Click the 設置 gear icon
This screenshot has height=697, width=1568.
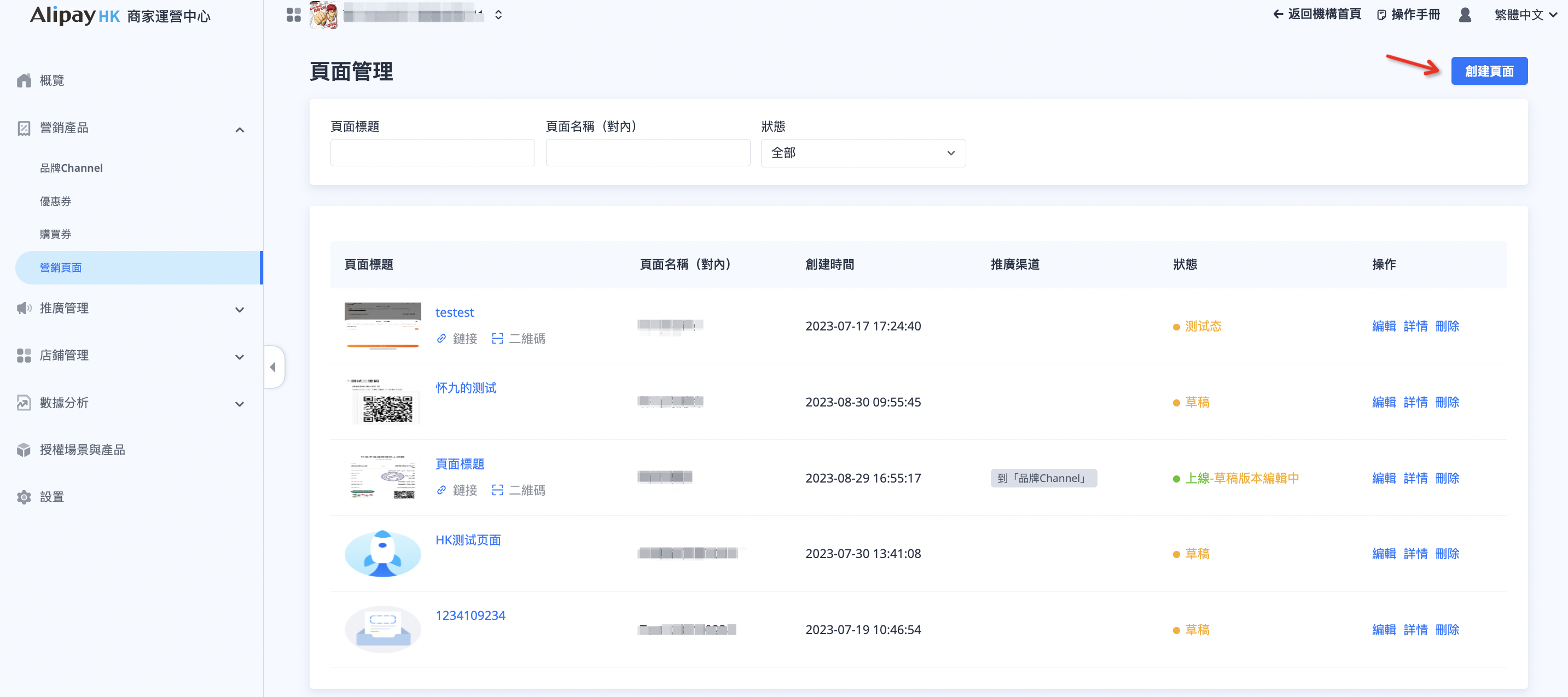(x=24, y=497)
